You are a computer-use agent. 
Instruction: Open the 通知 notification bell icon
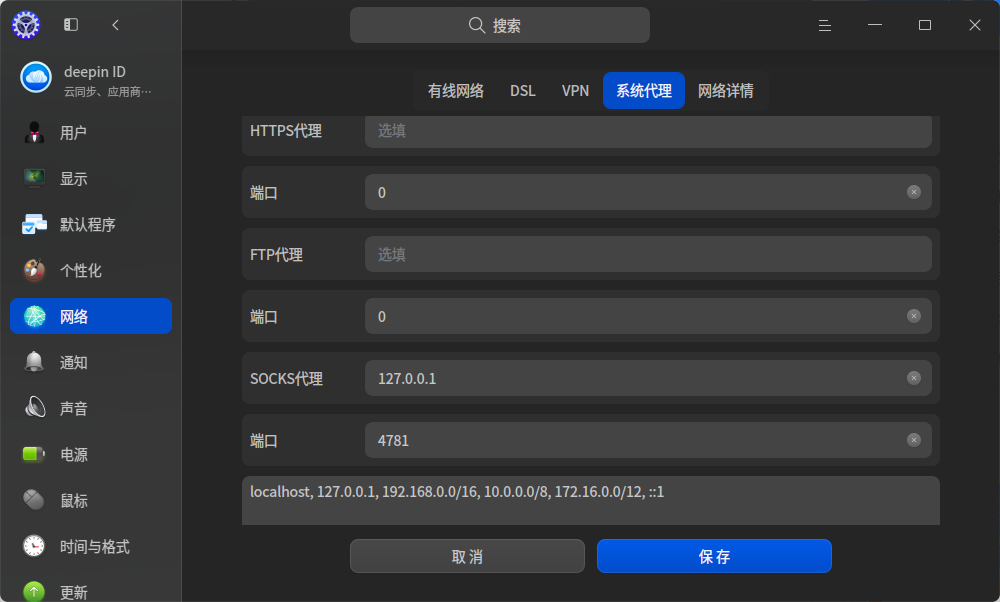34,362
